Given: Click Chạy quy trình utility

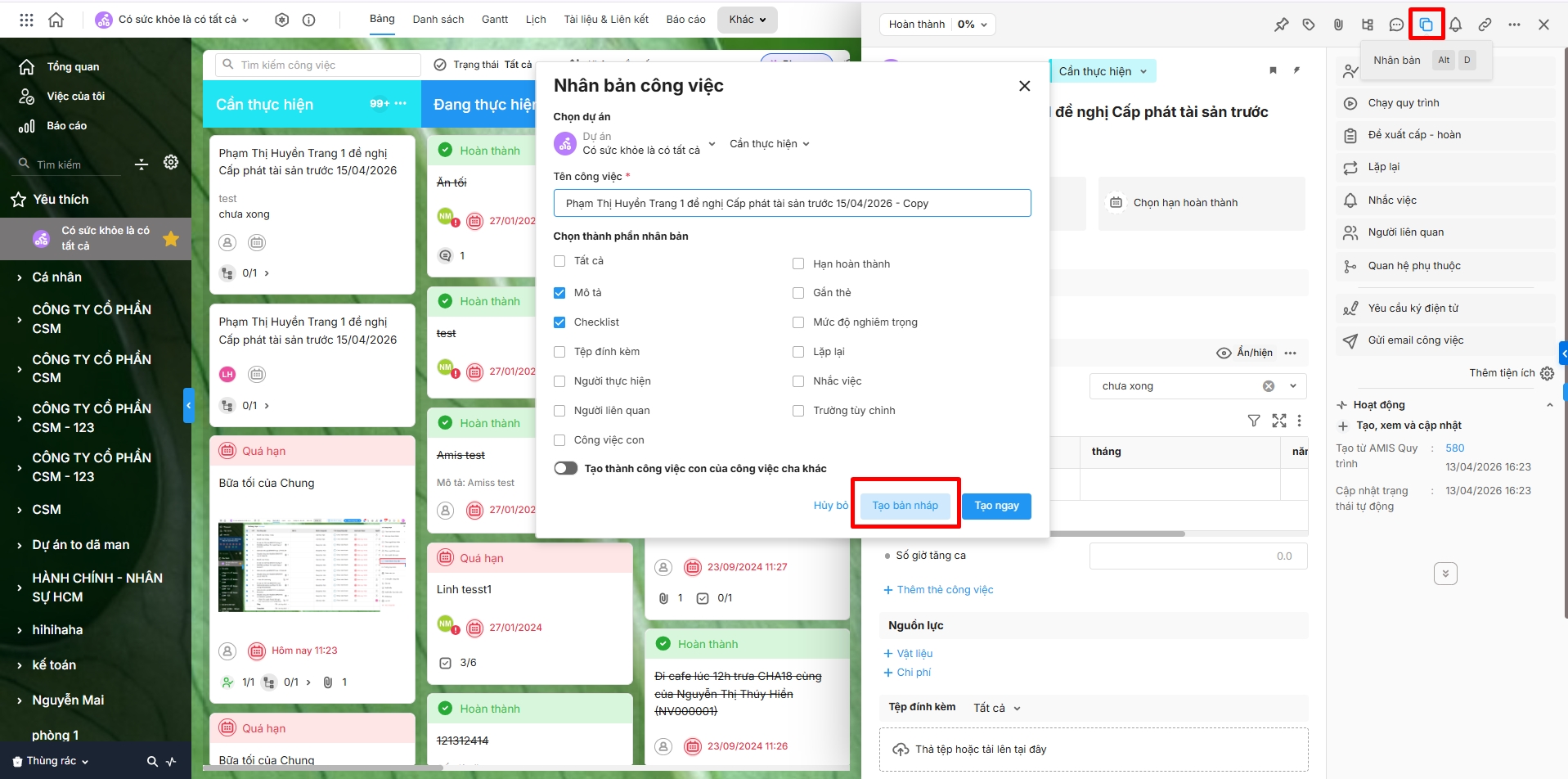Looking at the screenshot, I should coord(1445,103).
